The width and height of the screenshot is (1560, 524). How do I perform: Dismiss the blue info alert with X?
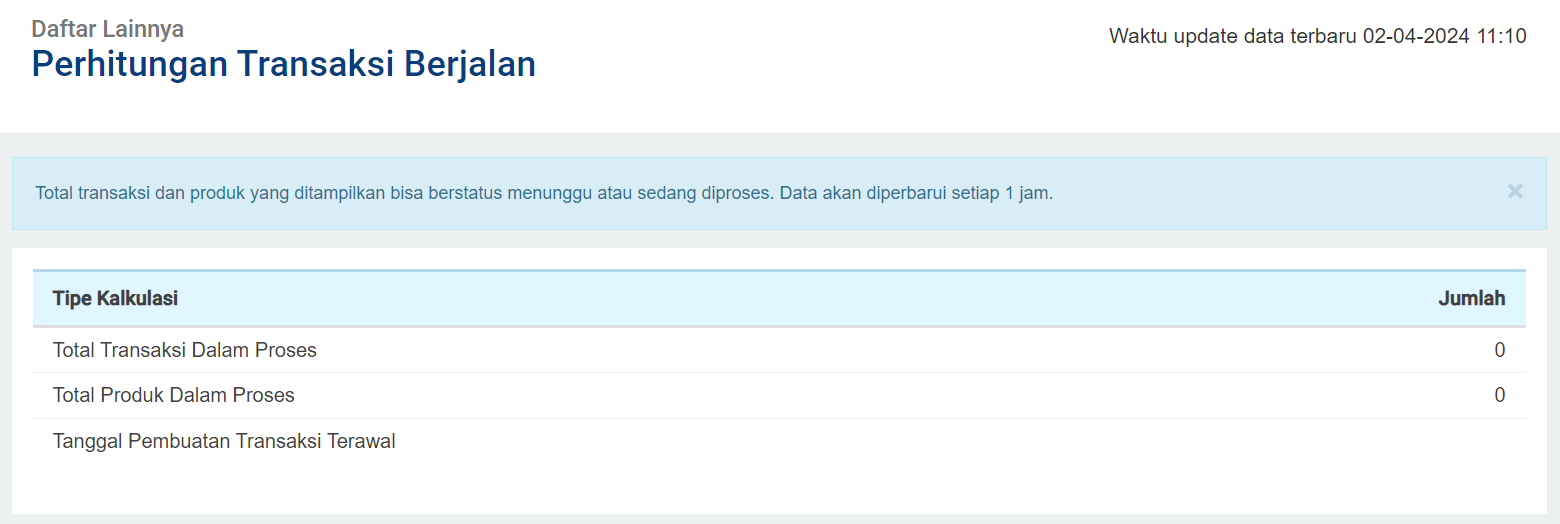point(1515,191)
